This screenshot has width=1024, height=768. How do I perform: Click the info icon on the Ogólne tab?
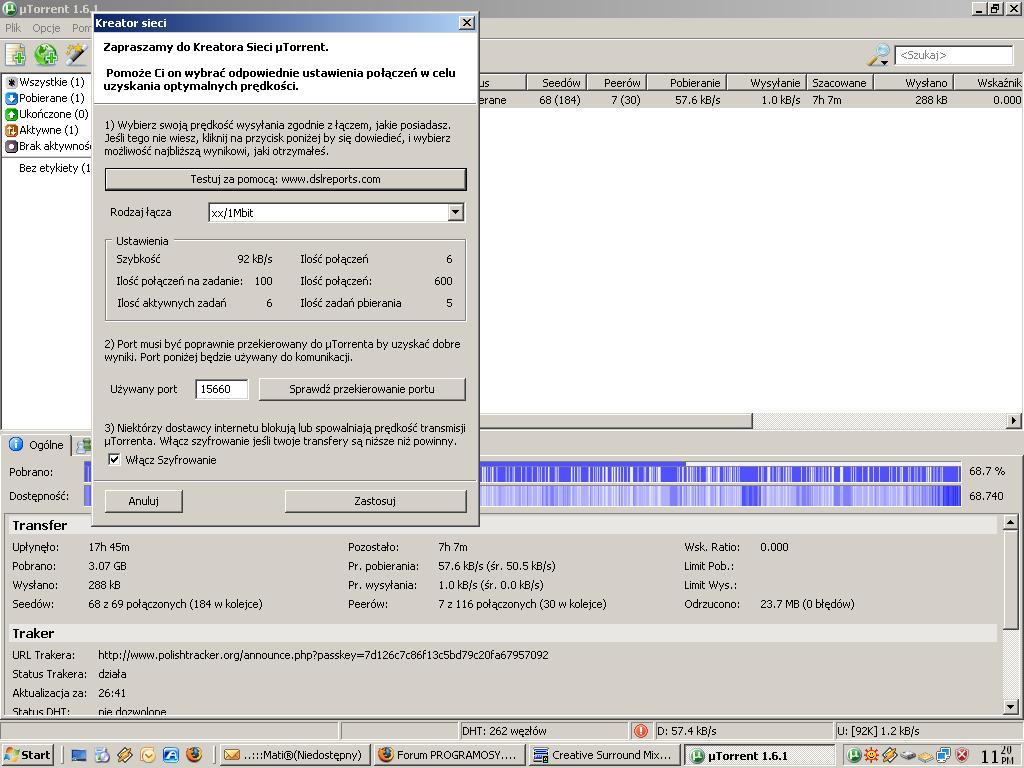tap(16, 444)
